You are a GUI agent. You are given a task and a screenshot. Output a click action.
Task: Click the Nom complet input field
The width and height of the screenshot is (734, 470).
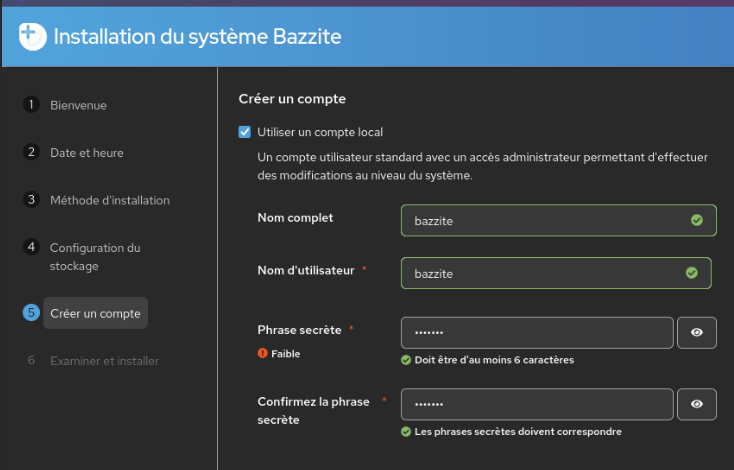coord(540,220)
